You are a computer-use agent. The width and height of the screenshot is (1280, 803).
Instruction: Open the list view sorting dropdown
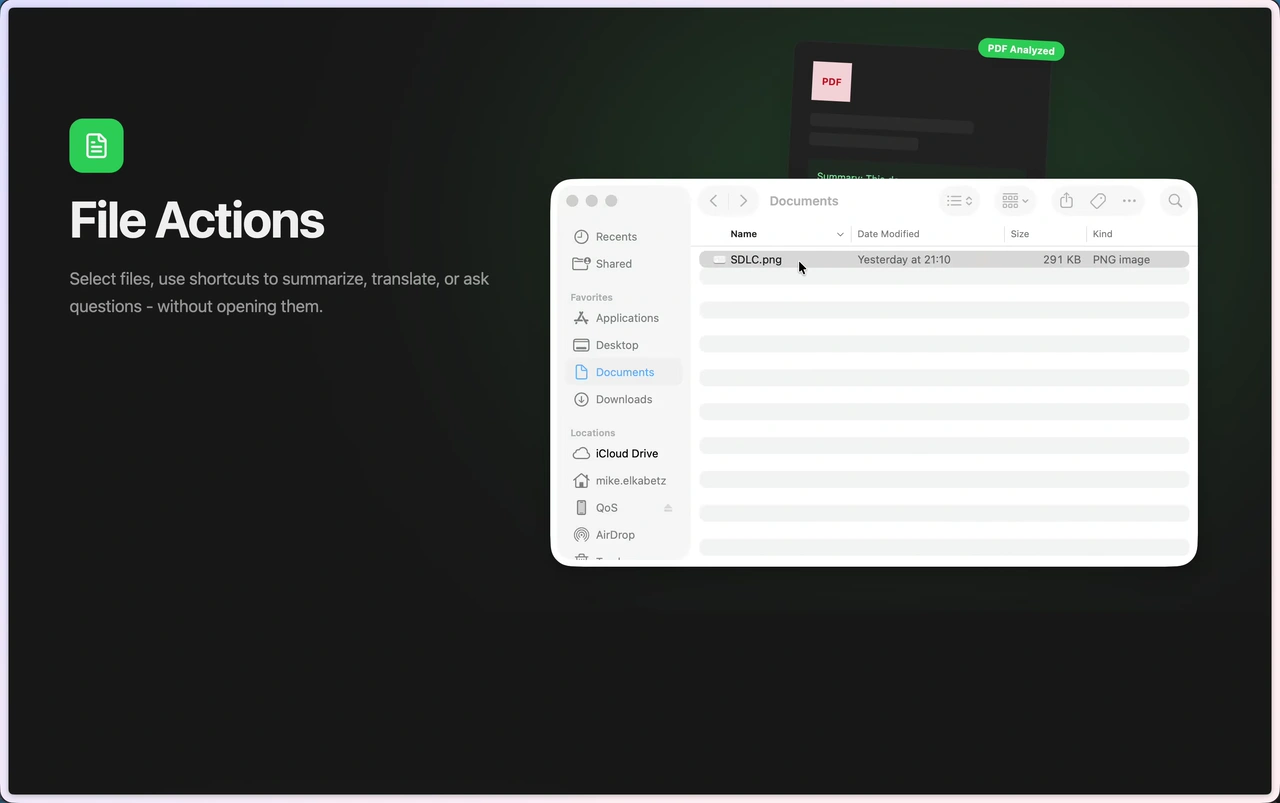pos(958,200)
